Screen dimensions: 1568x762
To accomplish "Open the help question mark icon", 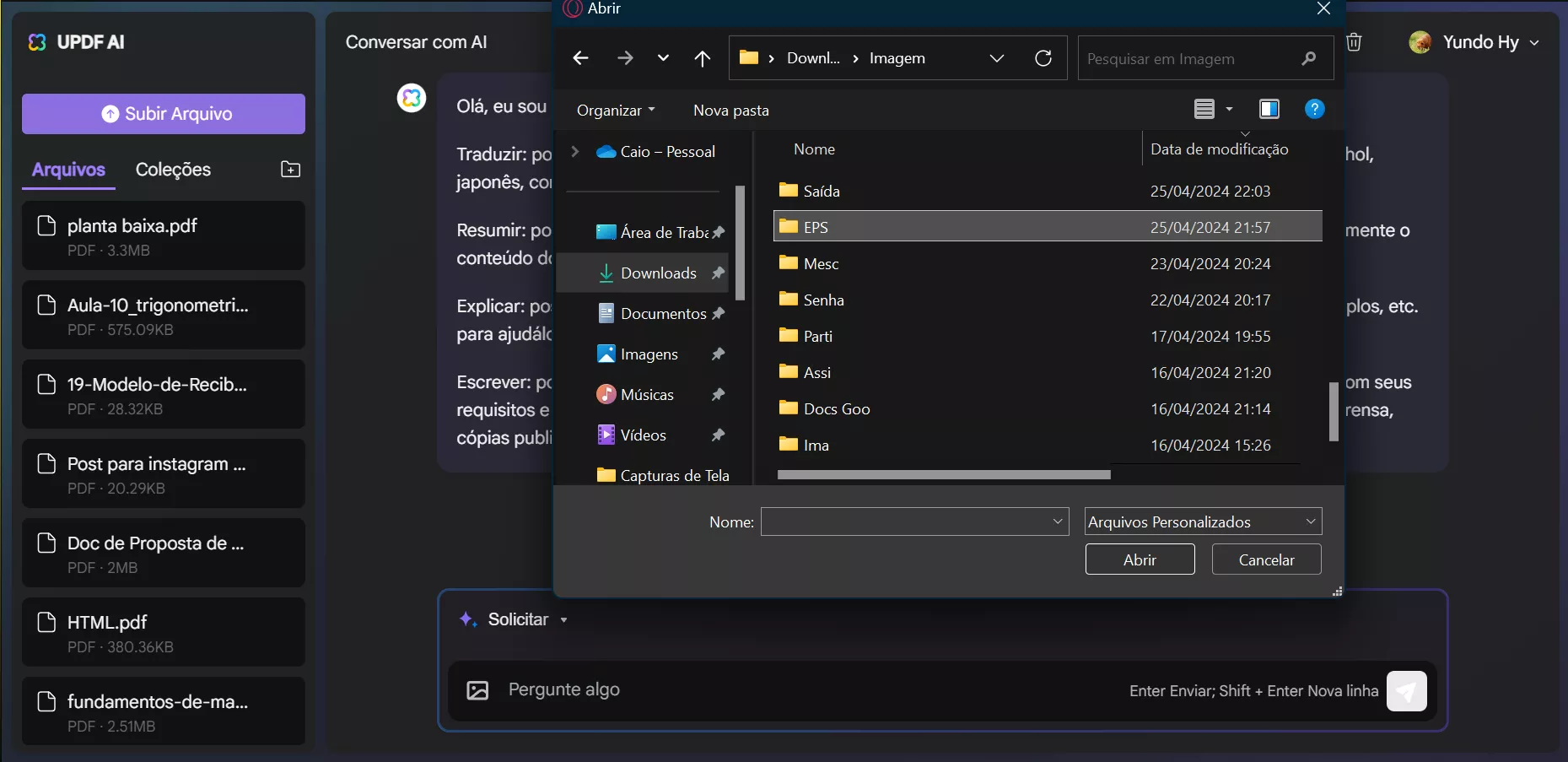I will [1314, 109].
